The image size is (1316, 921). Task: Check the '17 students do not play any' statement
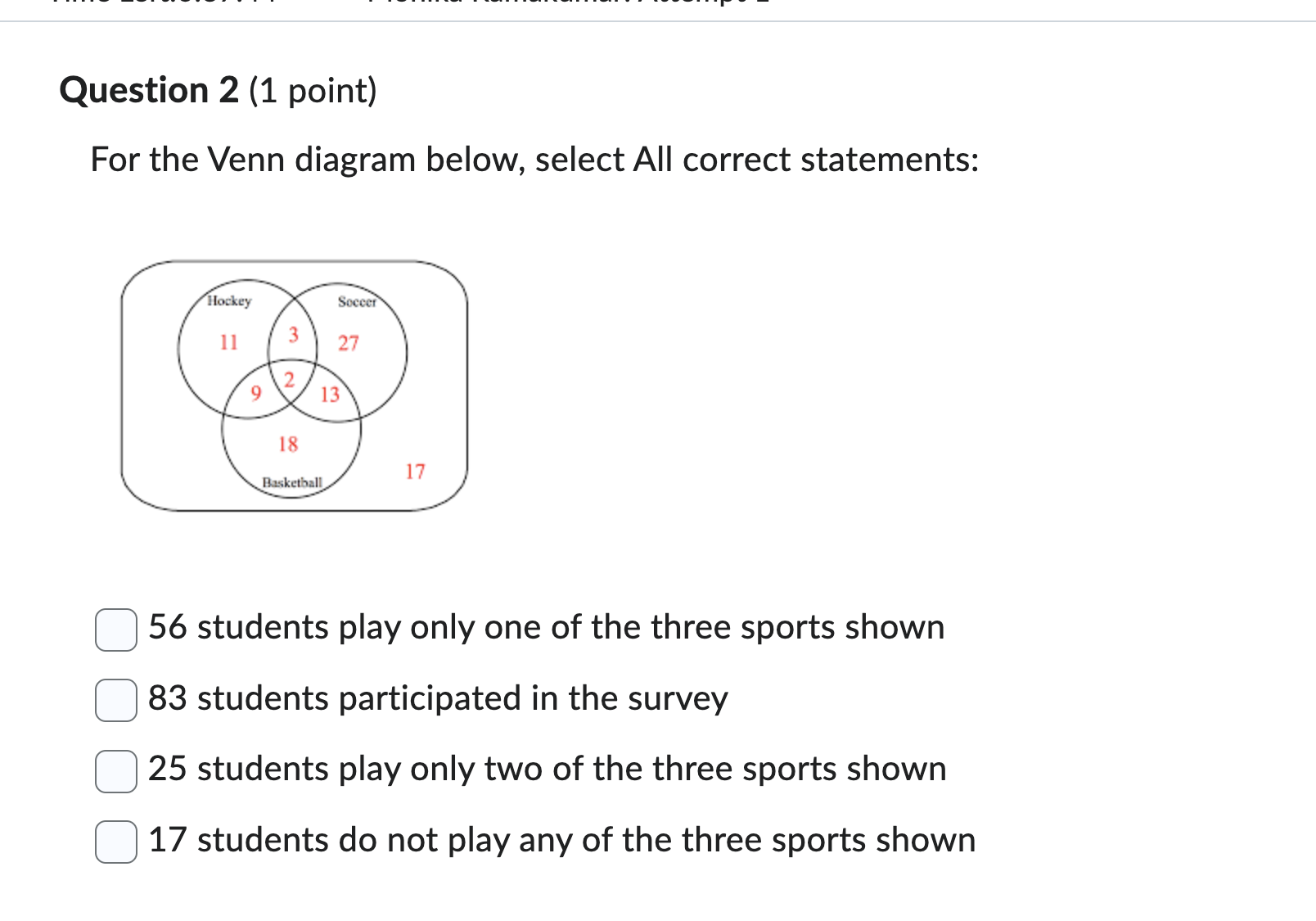tap(115, 842)
